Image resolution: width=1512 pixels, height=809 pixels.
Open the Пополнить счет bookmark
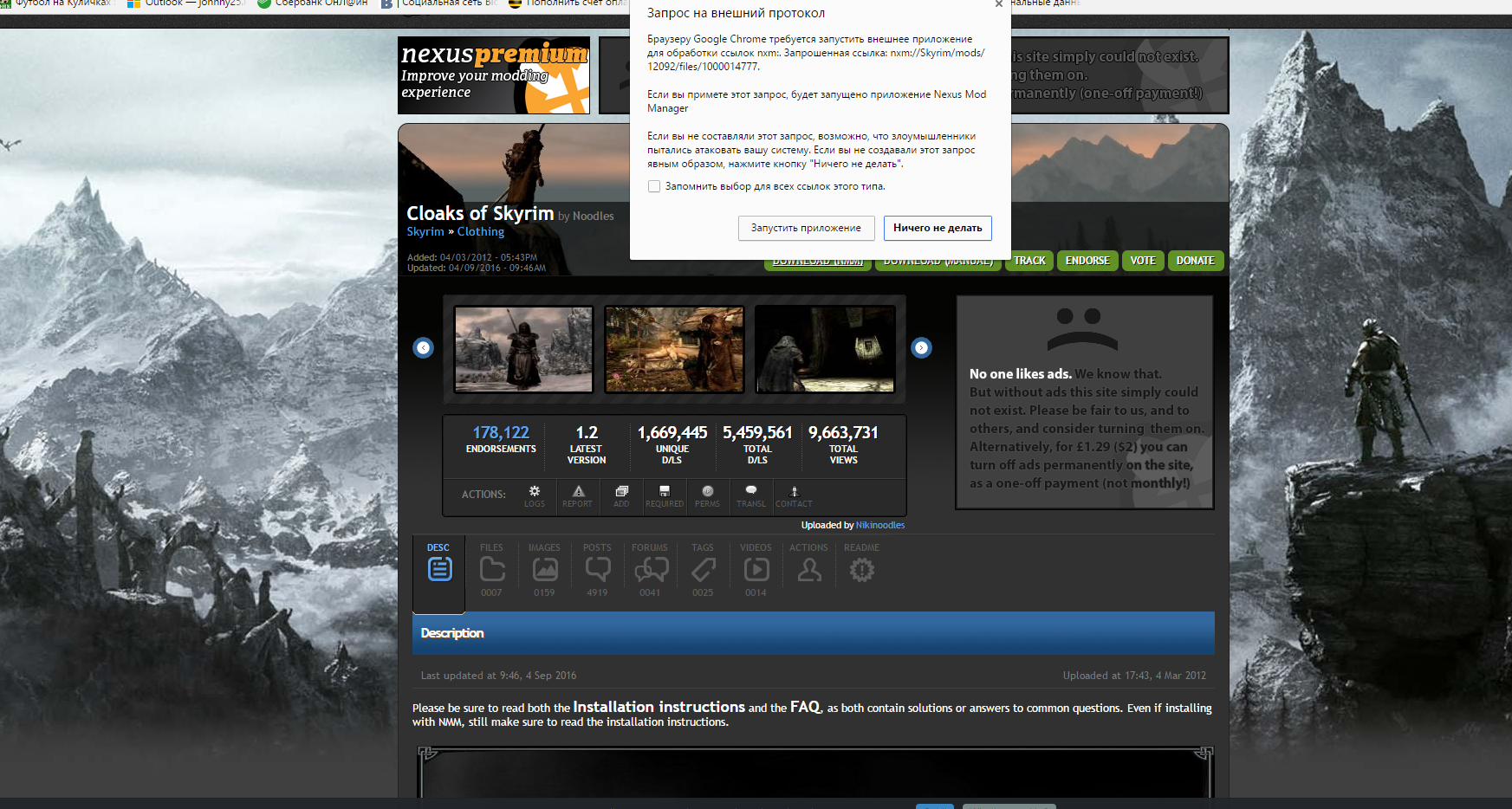pyautogui.click(x=568, y=3)
